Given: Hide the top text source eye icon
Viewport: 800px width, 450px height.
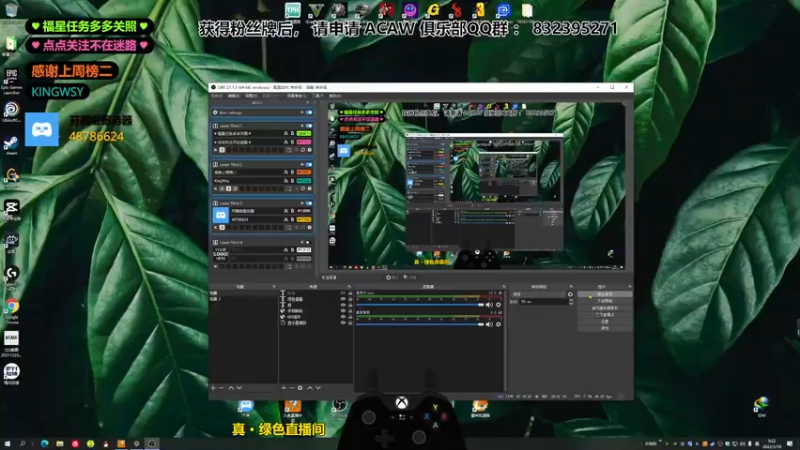Looking at the screenshot, I should point(343,293).
